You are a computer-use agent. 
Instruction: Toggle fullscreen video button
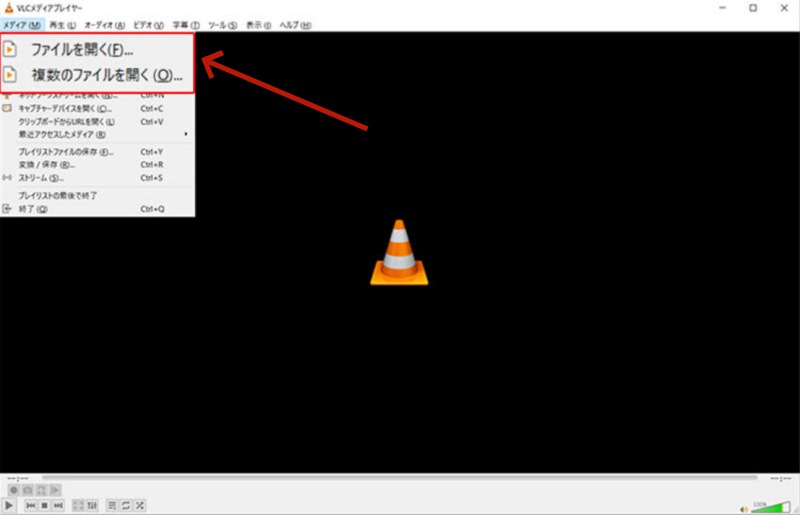[x=78, y=505]
